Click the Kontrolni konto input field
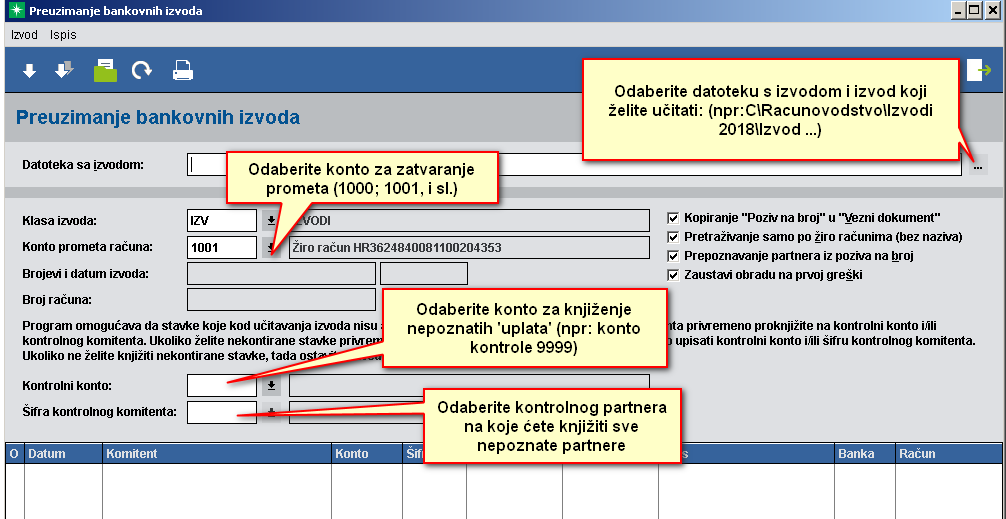Viewport: 1006px width, 519px height. click(222, 385)
